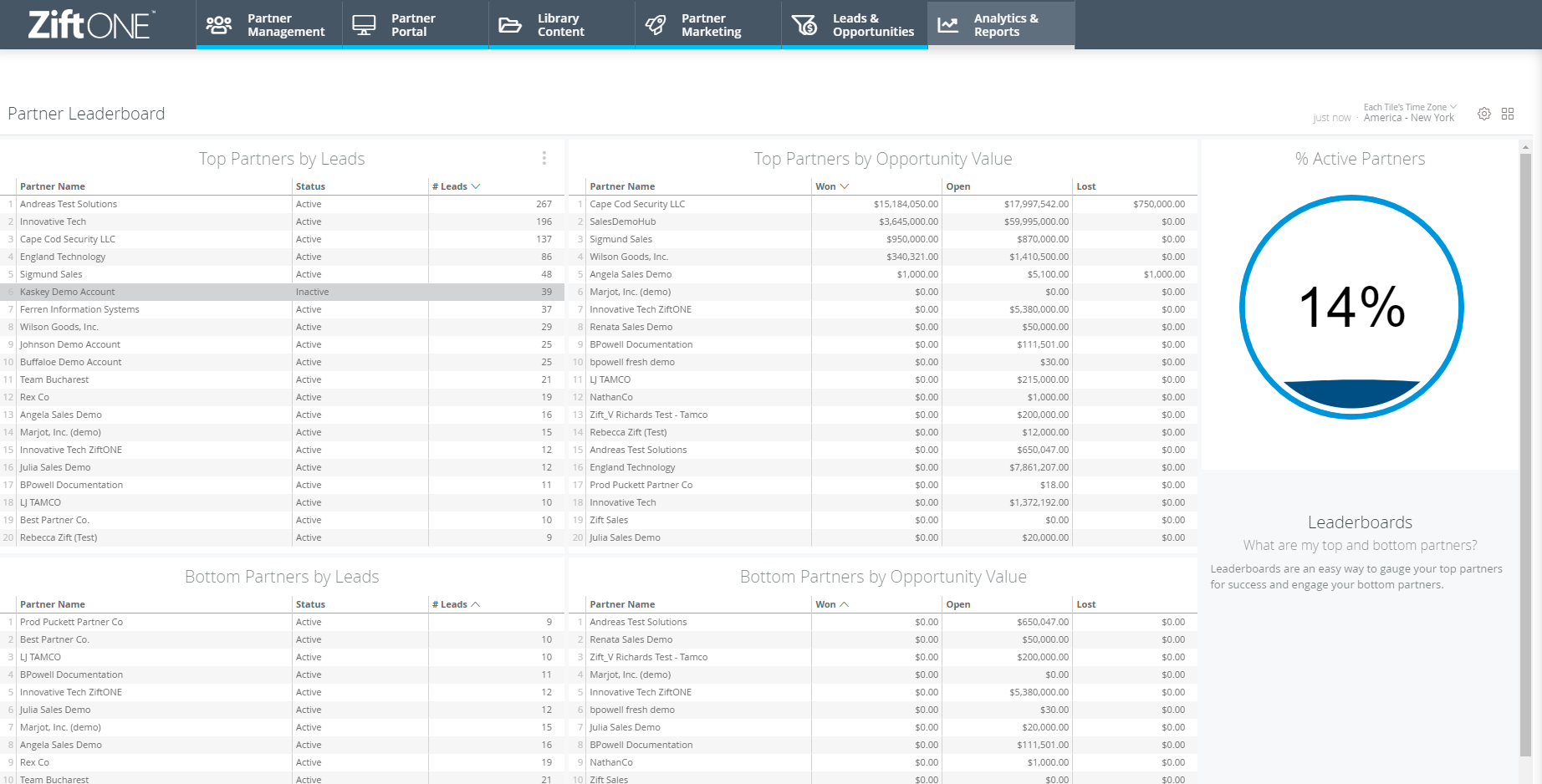The image size is (1542, 784).
Task: Toggle Won sort in Bottom Opportunity Value
Action: [832, 604]
